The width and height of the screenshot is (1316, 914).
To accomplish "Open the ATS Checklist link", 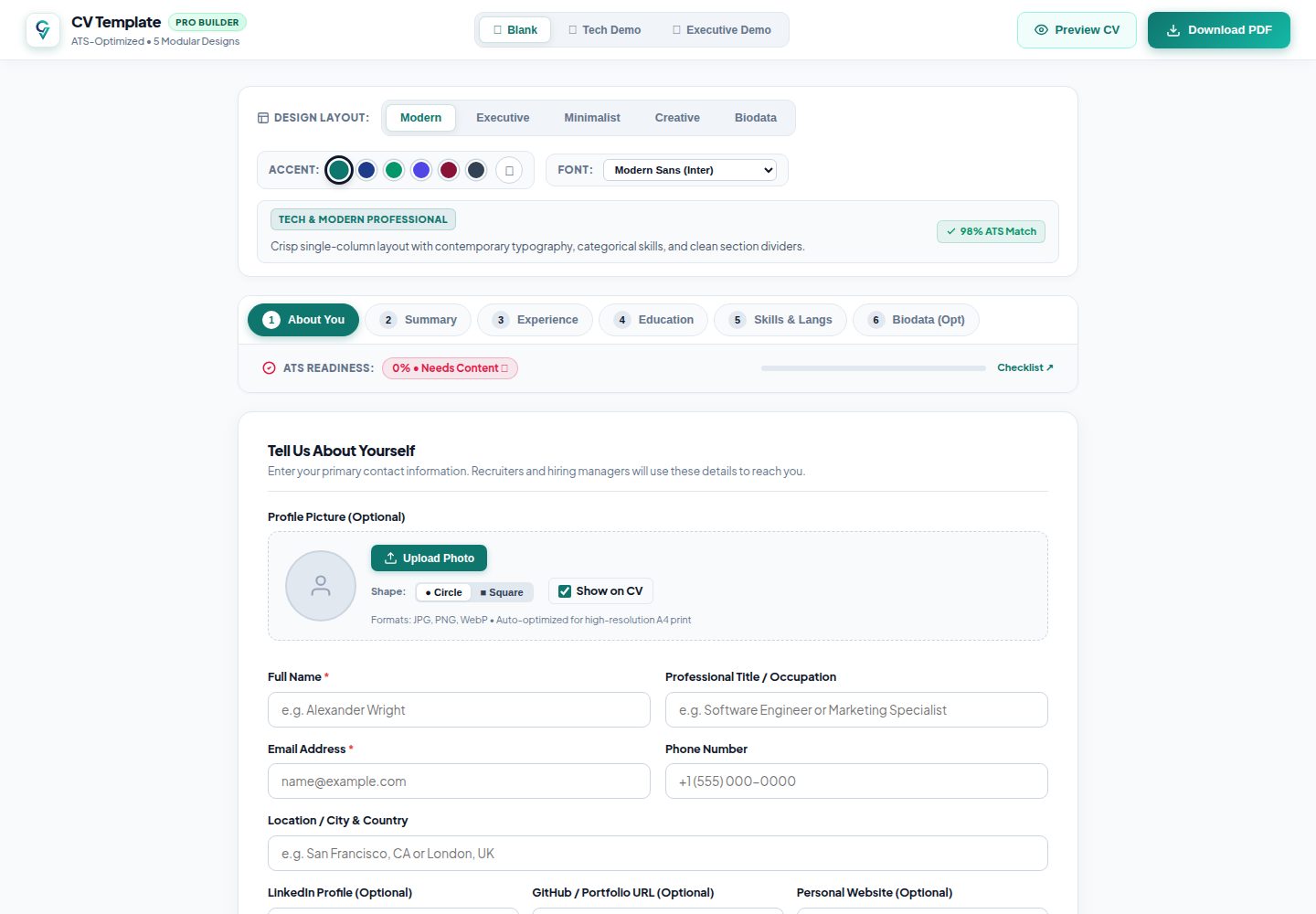I will pyautogui.click(x=1025, y=367).
